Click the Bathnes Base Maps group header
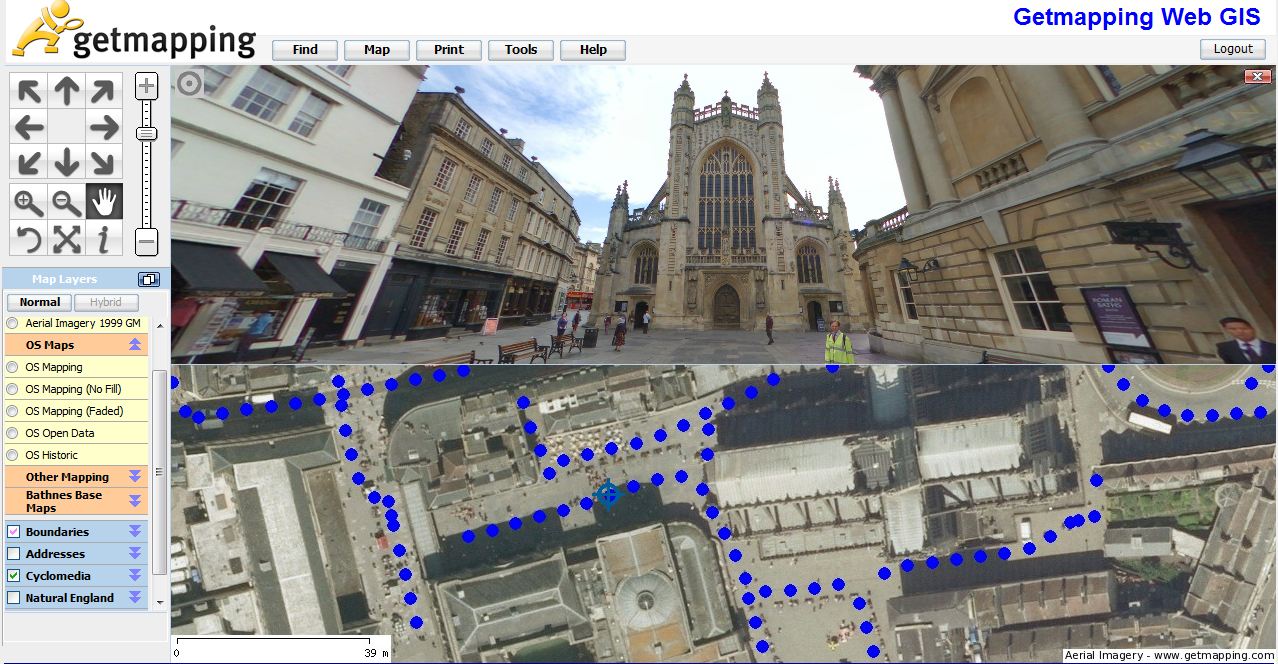The height and width of the screenshot is (664, 1278). click(x=75, y=501)
